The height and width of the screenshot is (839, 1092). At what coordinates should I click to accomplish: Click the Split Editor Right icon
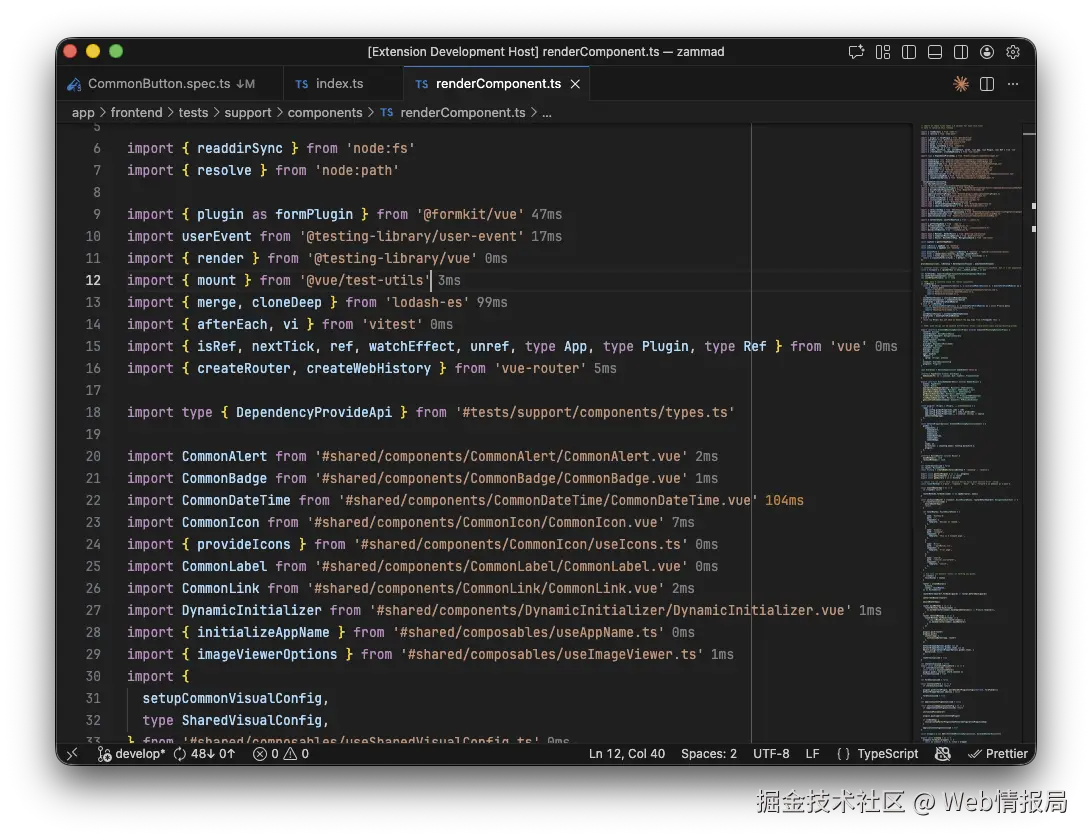pos(986,84)
